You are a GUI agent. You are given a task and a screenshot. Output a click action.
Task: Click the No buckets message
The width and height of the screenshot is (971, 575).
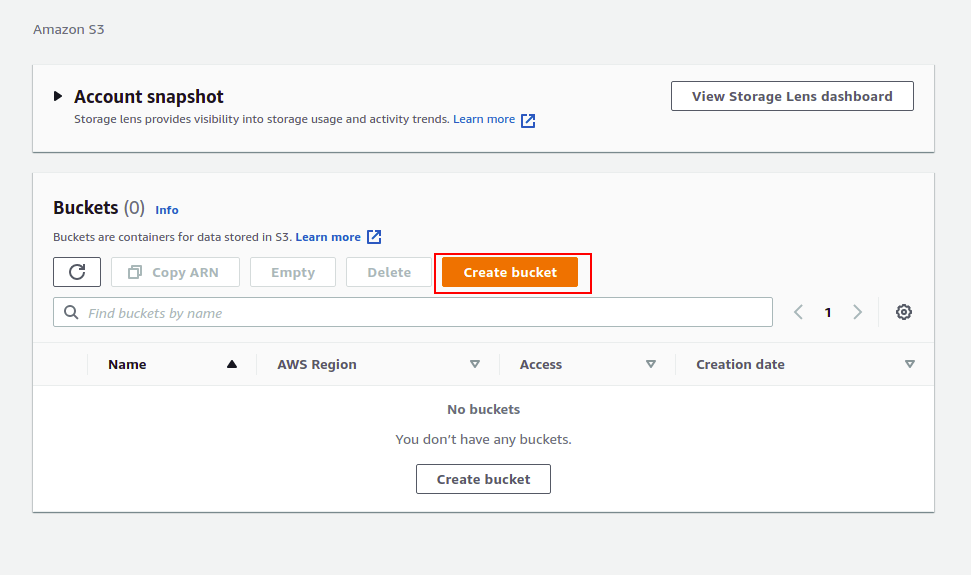pos(484,409)
